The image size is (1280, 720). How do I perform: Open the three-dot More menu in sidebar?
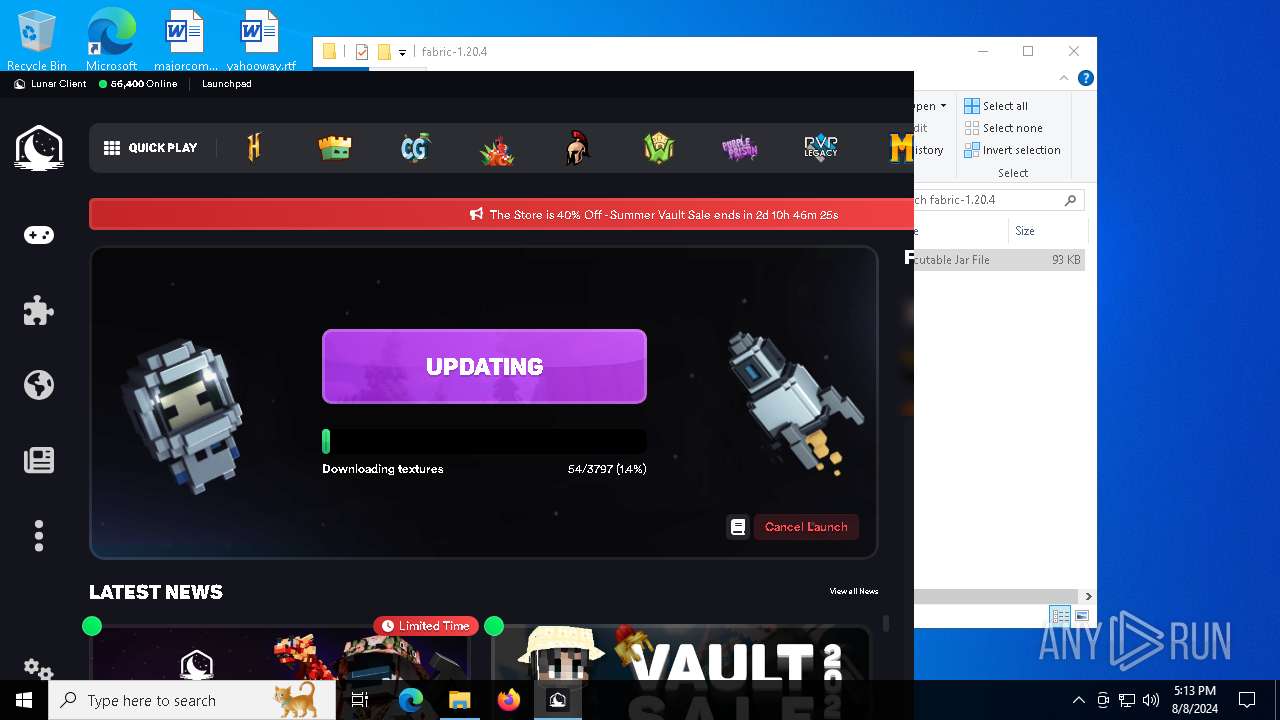[39, 536]
